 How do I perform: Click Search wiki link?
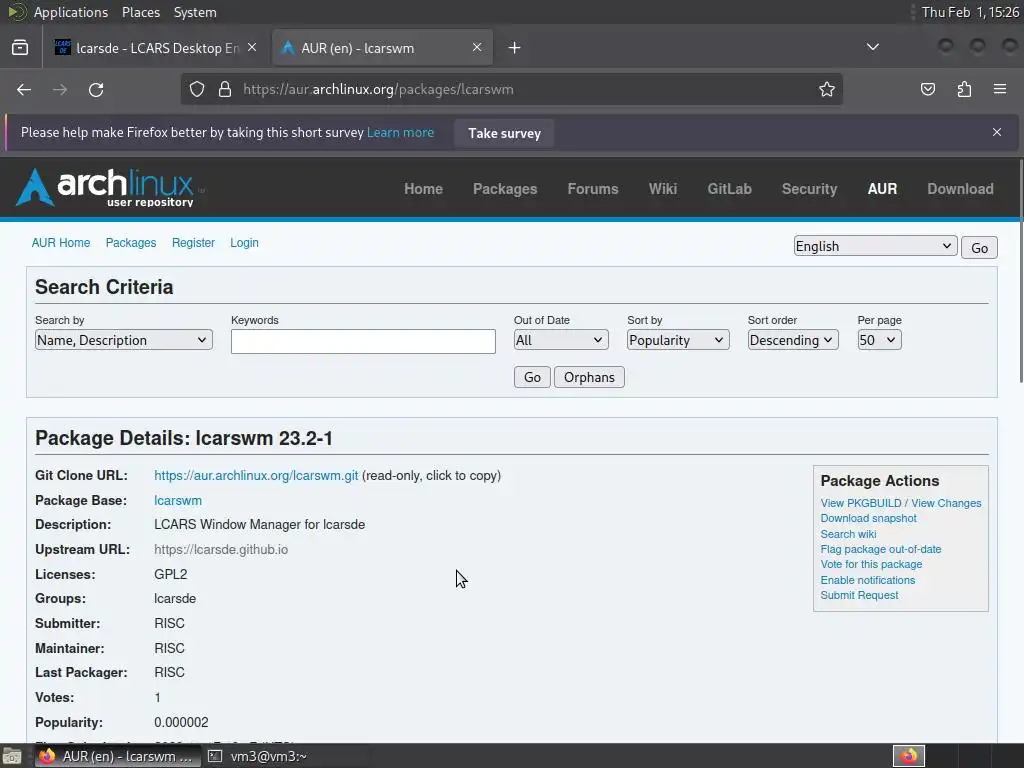(x=848, y=534)
